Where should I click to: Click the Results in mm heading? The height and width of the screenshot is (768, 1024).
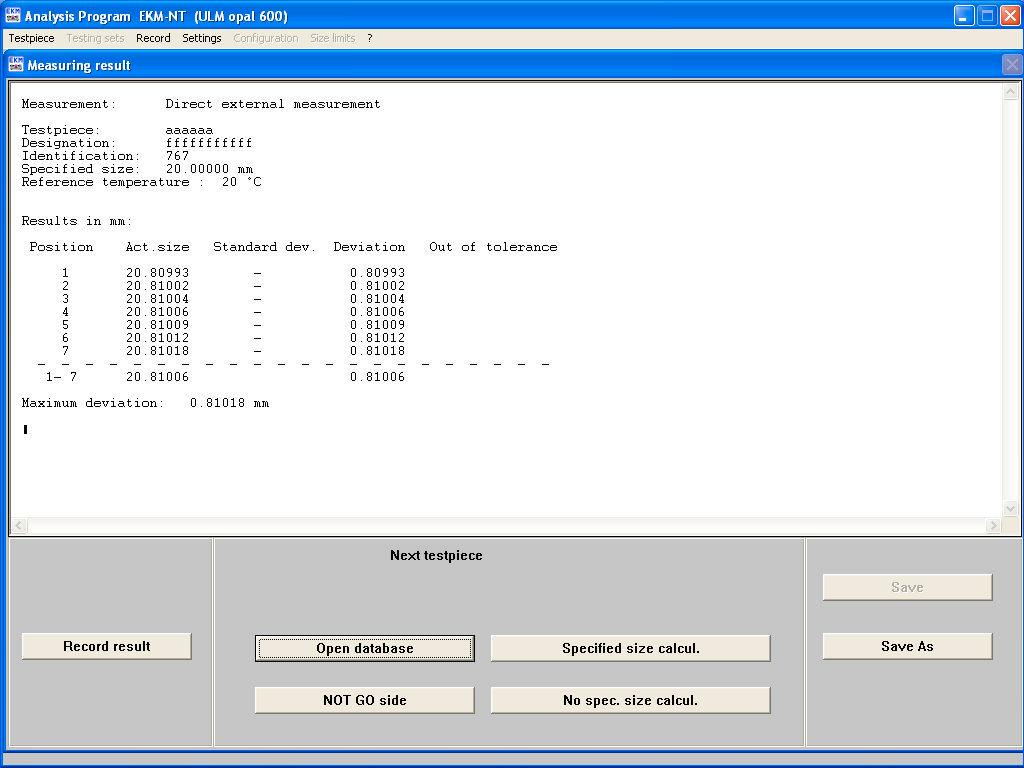pyautogui.click(x=77, y=221)
